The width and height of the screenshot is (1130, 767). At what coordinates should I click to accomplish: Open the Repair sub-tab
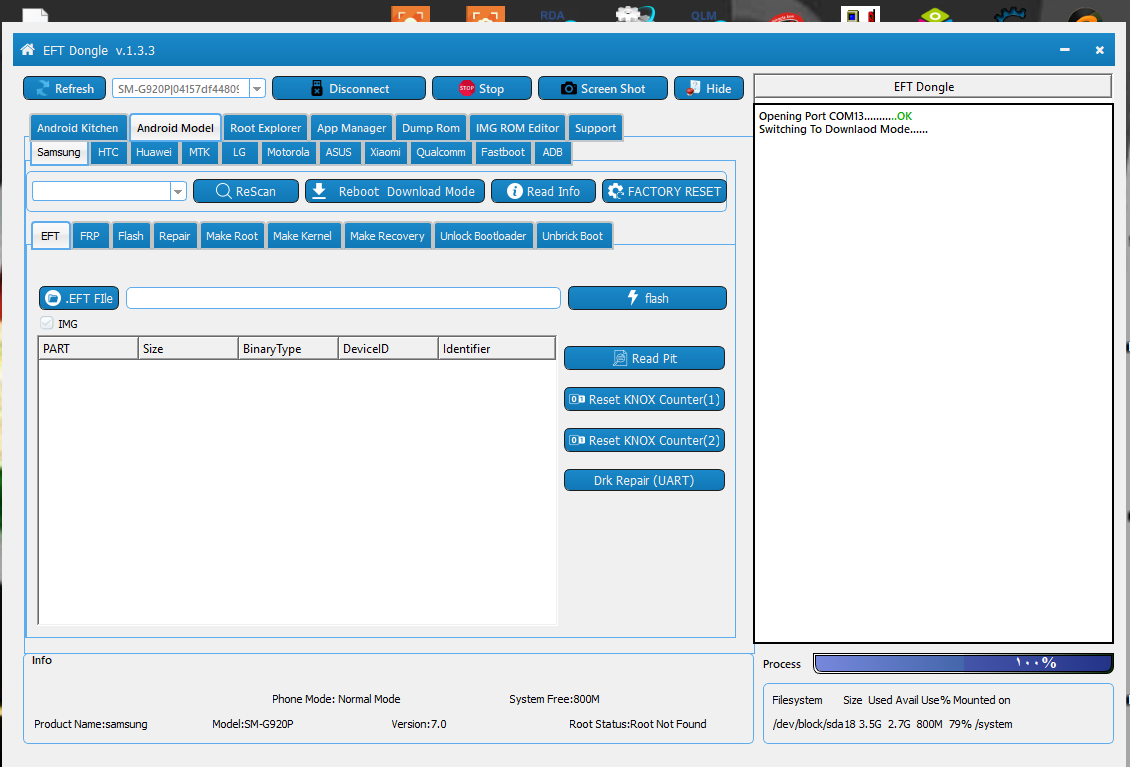pyautogui.click(x=174, y=236)
